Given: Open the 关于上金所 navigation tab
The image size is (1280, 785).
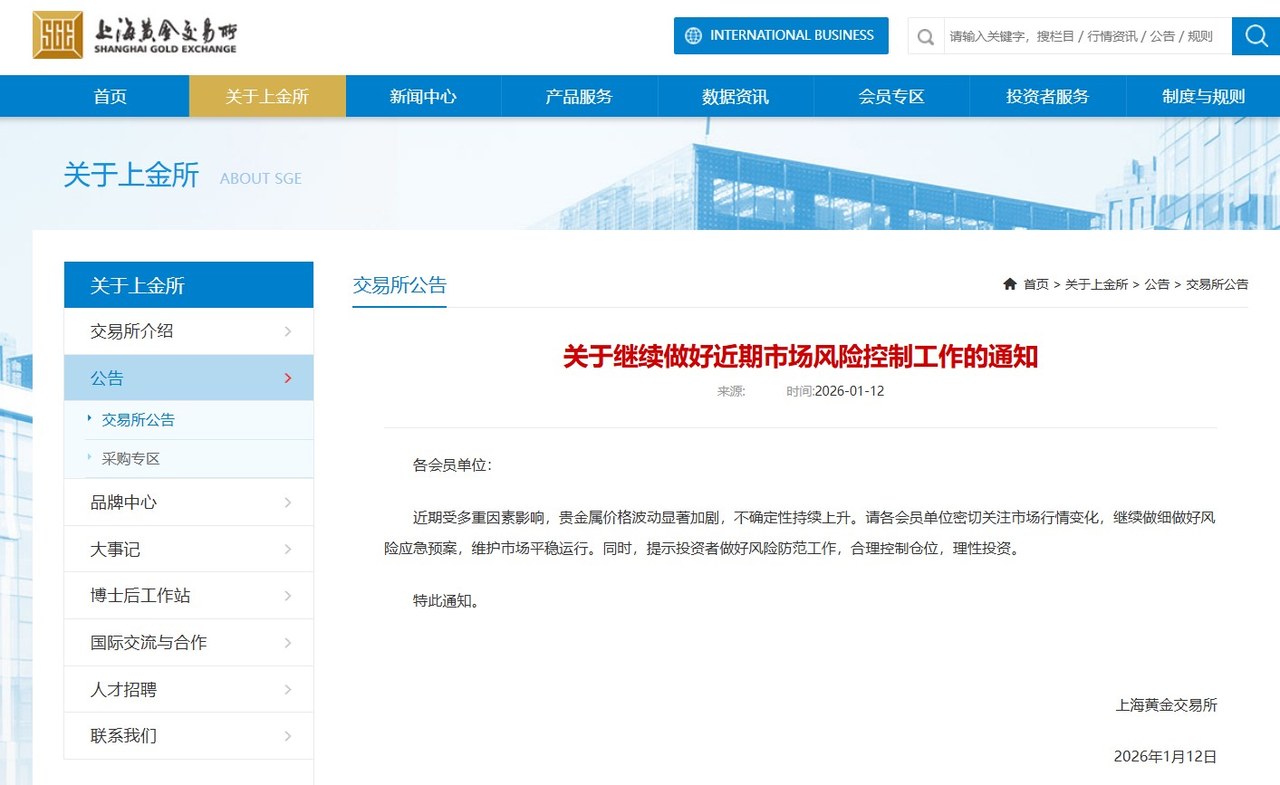Looking at the screenshot, I should point(267,97).
